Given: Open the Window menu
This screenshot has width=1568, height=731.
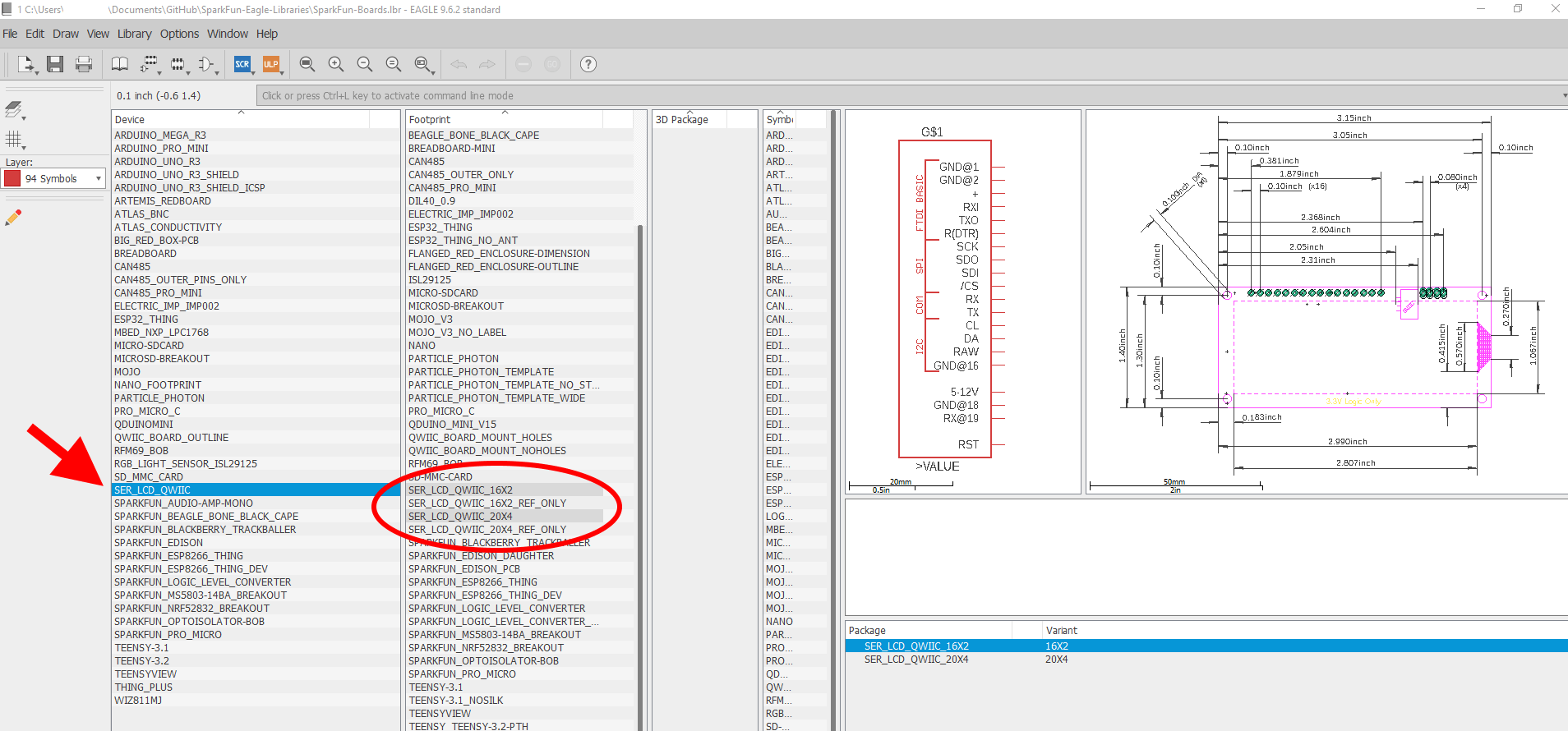Looking at the screenshot, I should click(228, 34).
